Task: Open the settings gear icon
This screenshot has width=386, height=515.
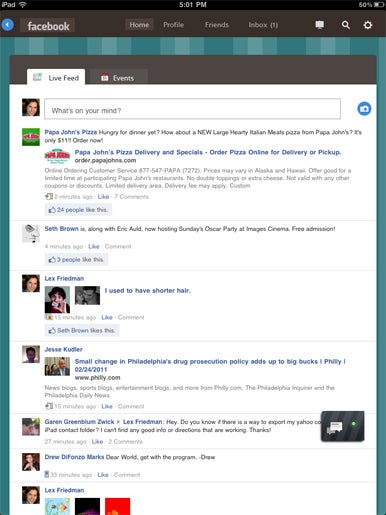Action: click(x=368, y=25)
